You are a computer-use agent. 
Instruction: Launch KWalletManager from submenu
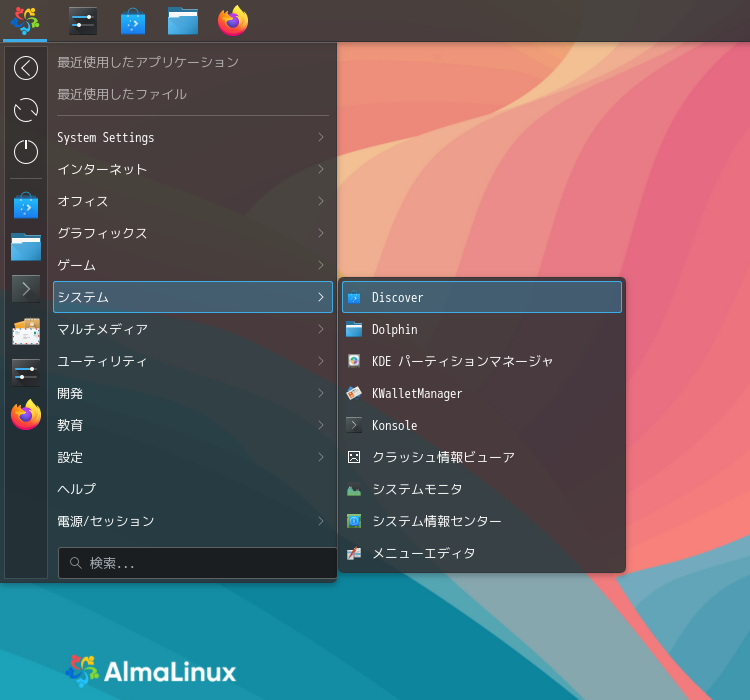coord(482,393)
